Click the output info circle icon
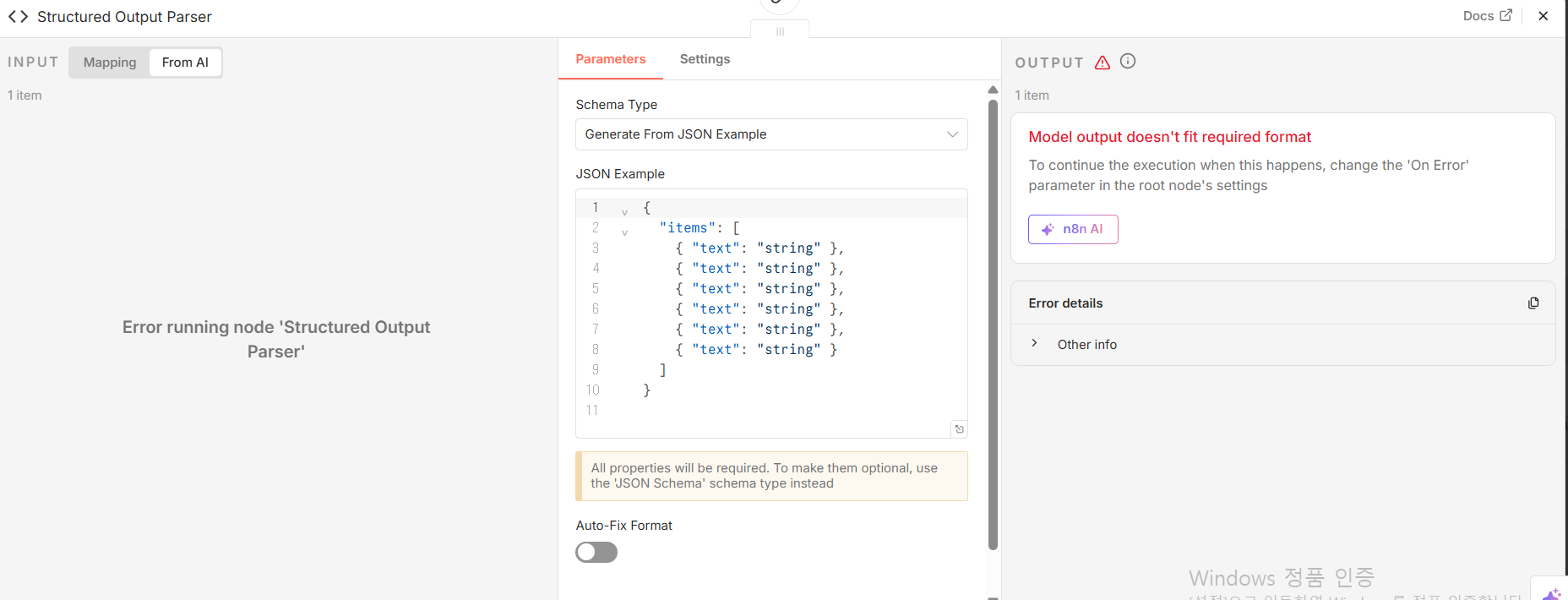1568x600 pixels. [1128, 62]
